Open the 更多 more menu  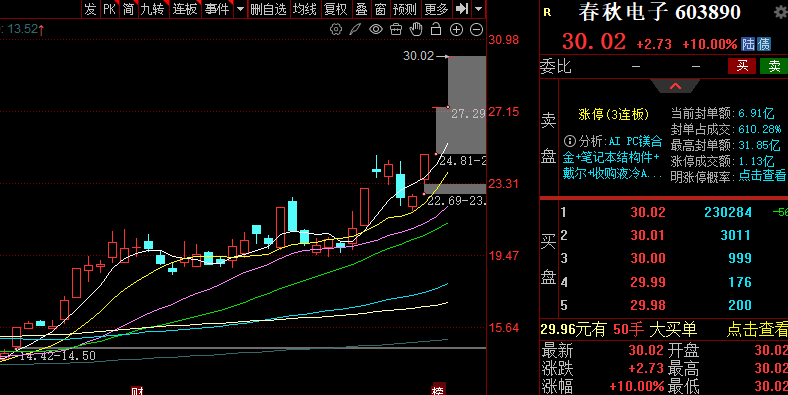(x=436, y=9)
